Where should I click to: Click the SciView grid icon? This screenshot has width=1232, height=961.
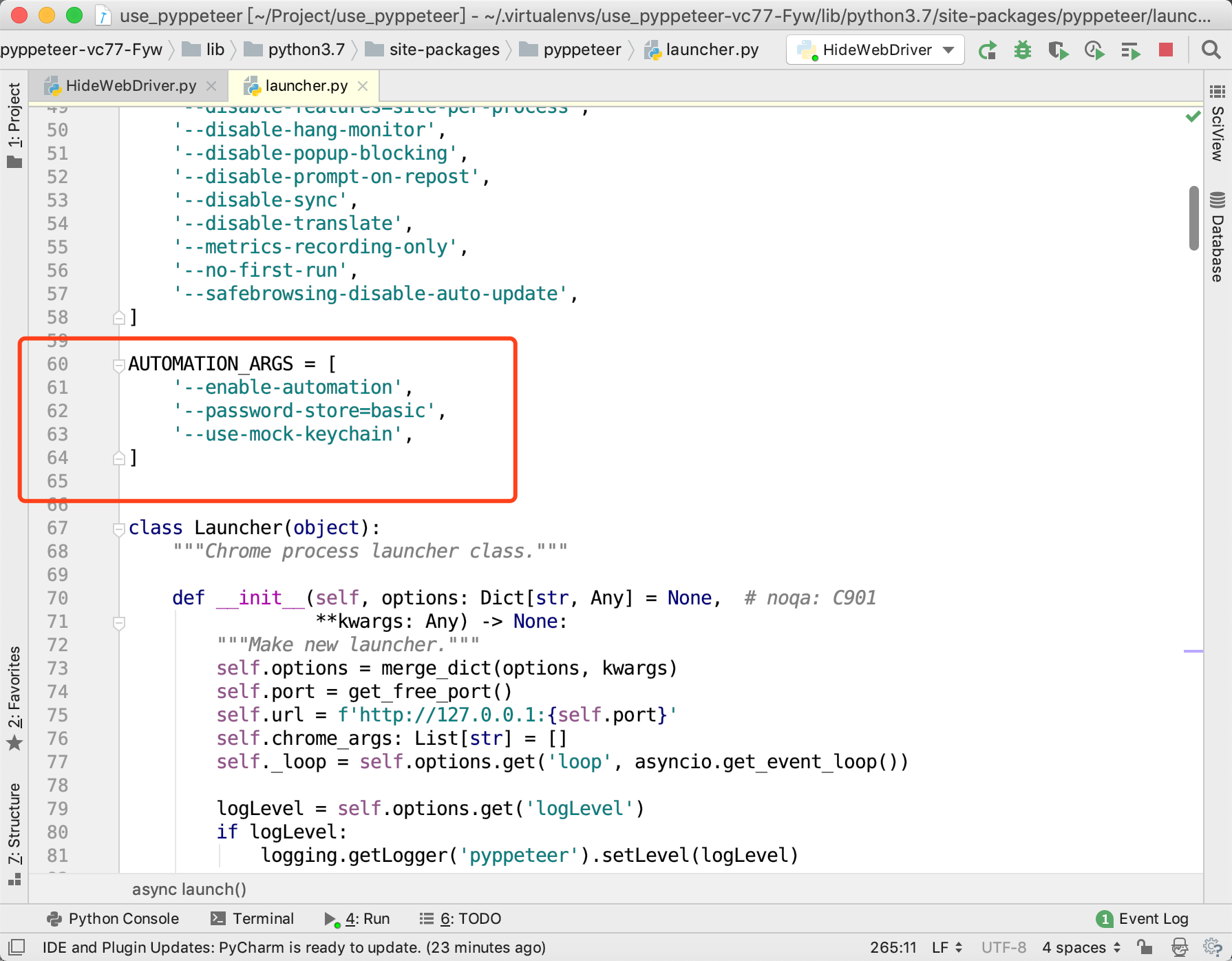click(1218, 92)
